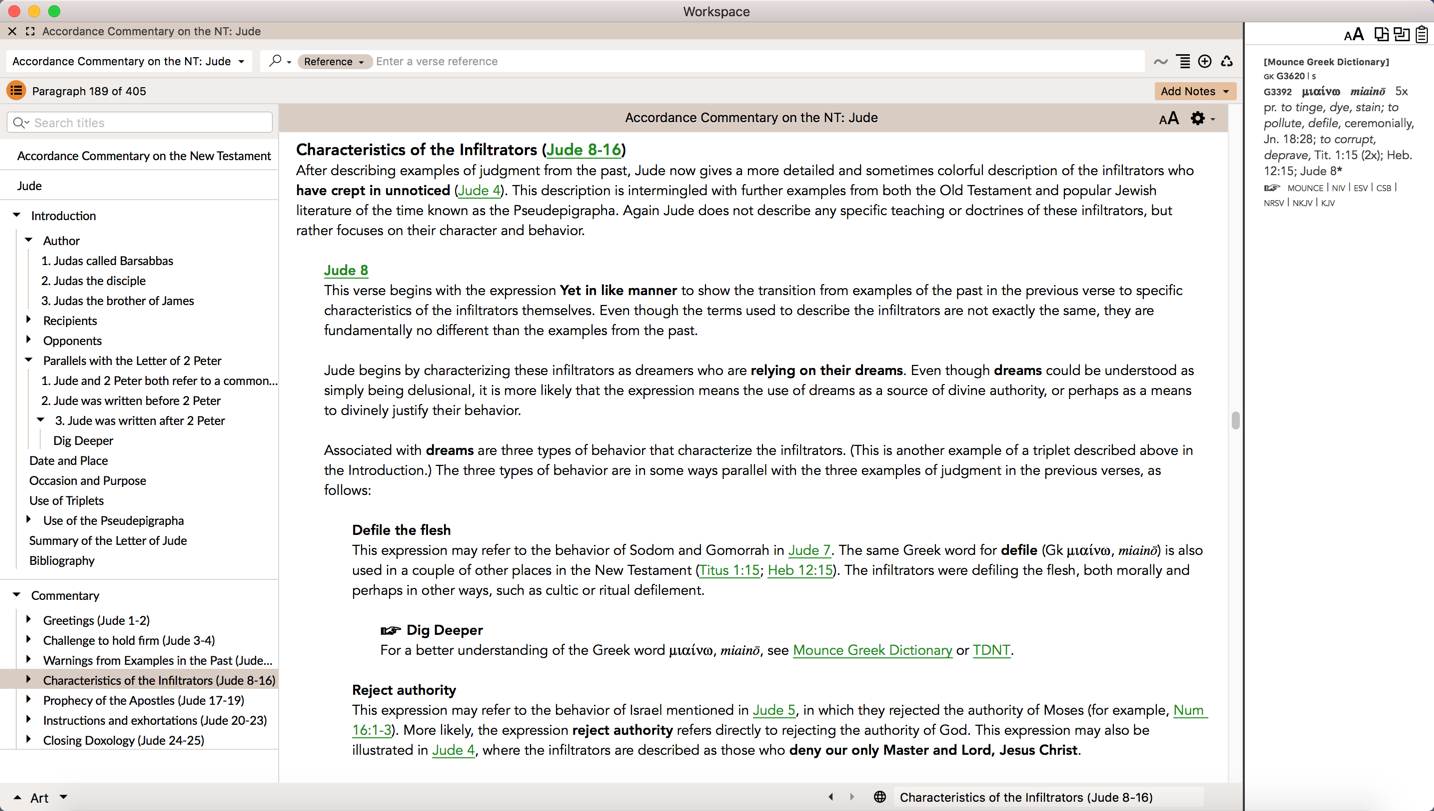Click the circled plus add icon

(1205, 62)
